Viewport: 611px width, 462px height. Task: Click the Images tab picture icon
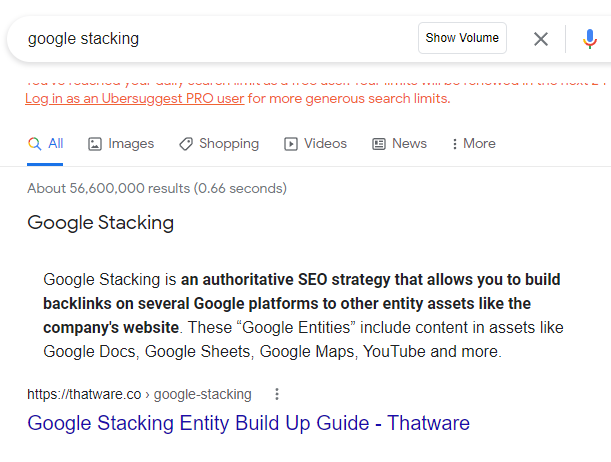[95, 144]
